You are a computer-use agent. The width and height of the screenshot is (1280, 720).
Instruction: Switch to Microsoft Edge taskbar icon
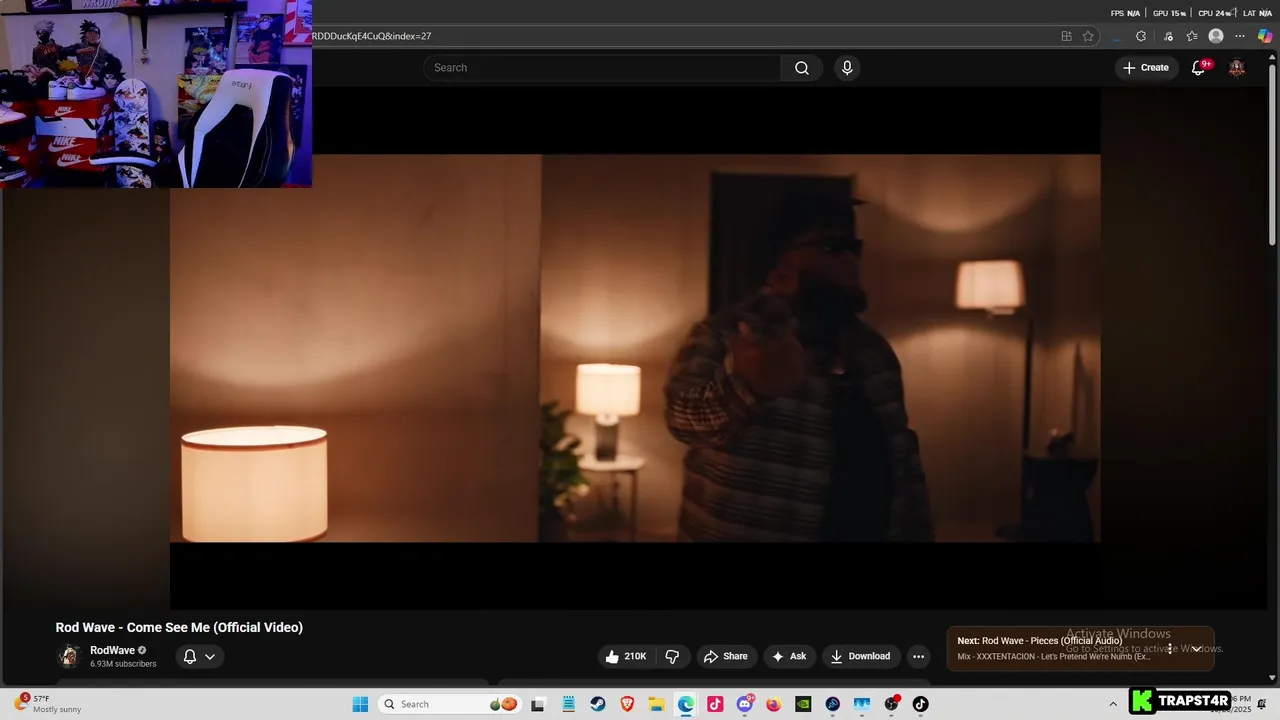[685, 704]
